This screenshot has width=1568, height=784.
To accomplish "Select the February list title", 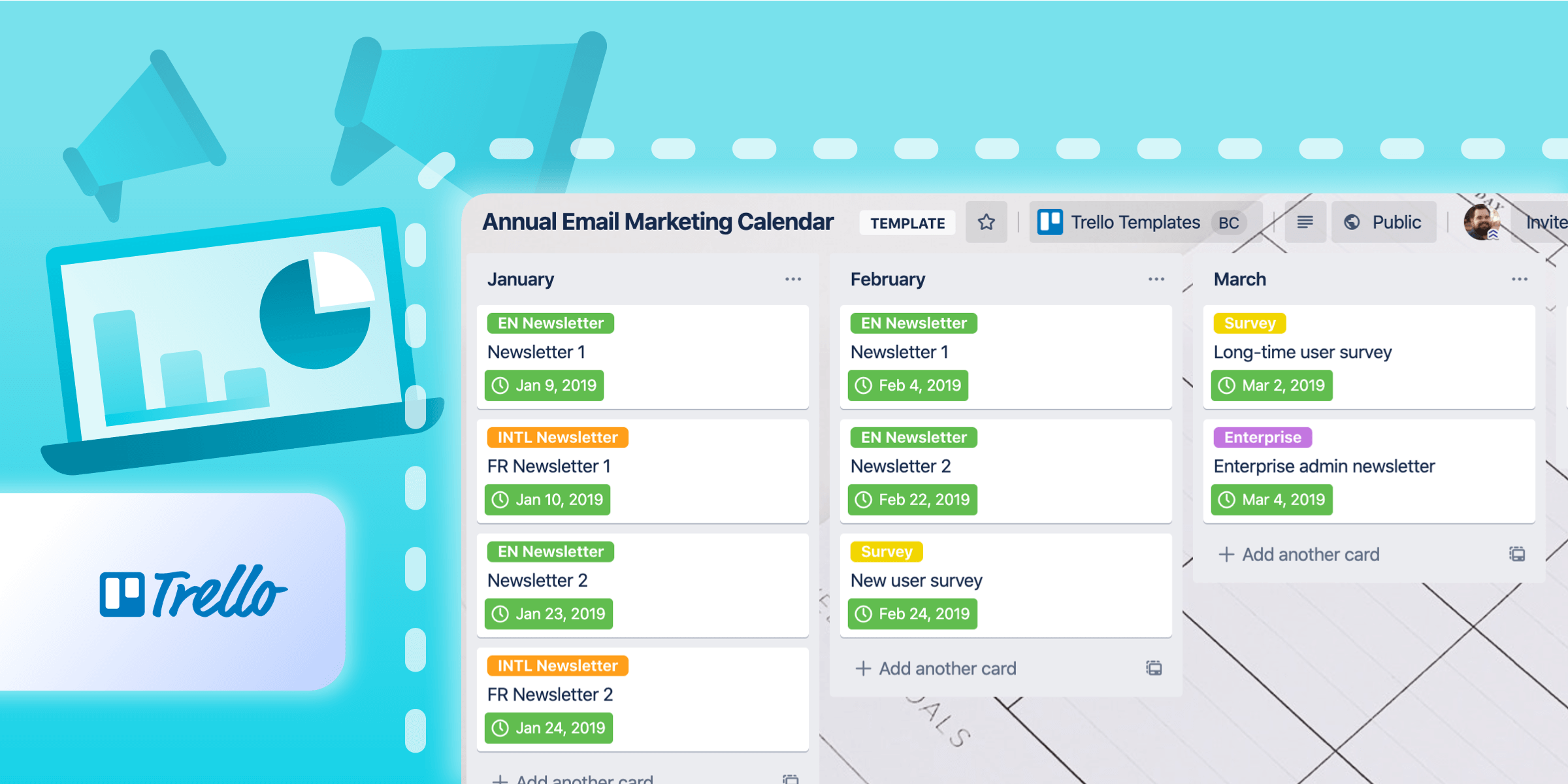I will click(x=888, y=279).
